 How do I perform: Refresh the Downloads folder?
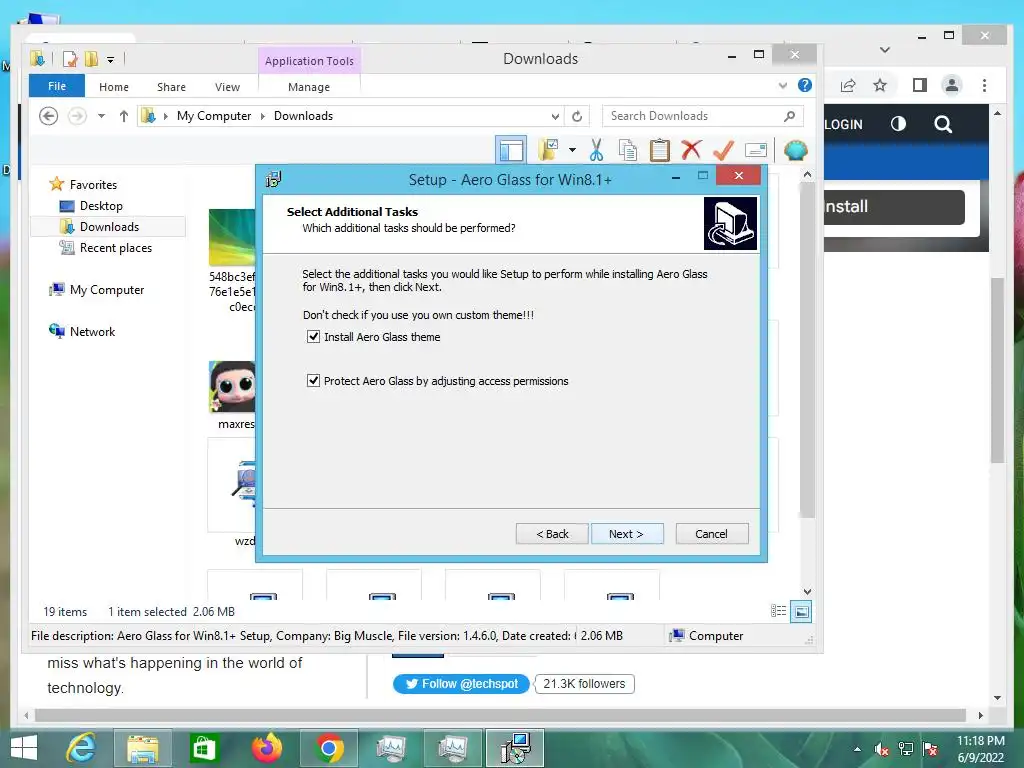click(x=577, y=116)
